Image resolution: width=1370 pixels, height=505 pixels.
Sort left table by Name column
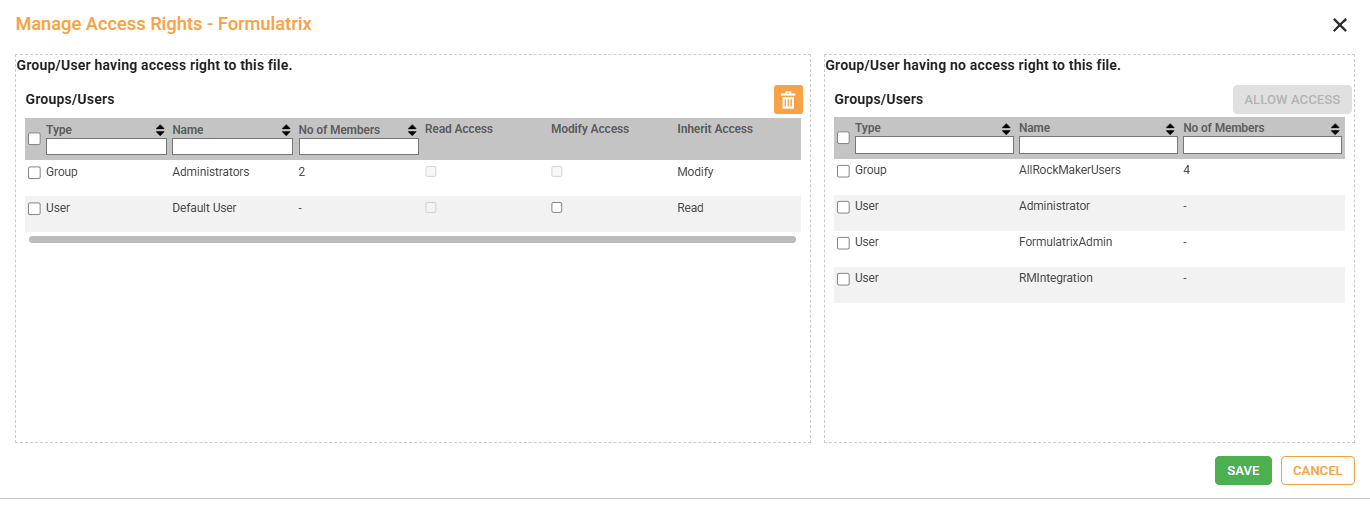coord(286,130)
